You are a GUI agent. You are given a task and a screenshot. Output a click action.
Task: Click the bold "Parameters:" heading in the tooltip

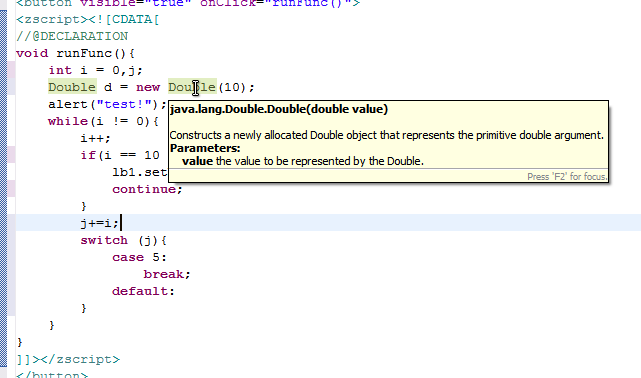pyautogui.click(x=205, y=148)
